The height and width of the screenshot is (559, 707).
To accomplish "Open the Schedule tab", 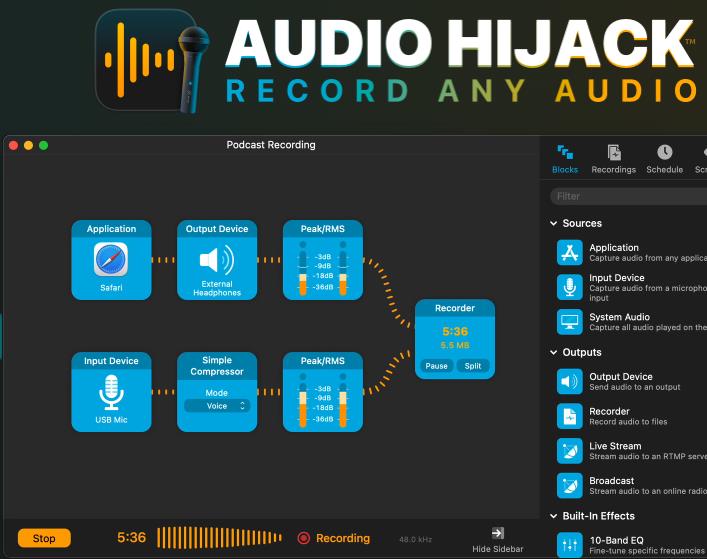I will coord(665,159).
